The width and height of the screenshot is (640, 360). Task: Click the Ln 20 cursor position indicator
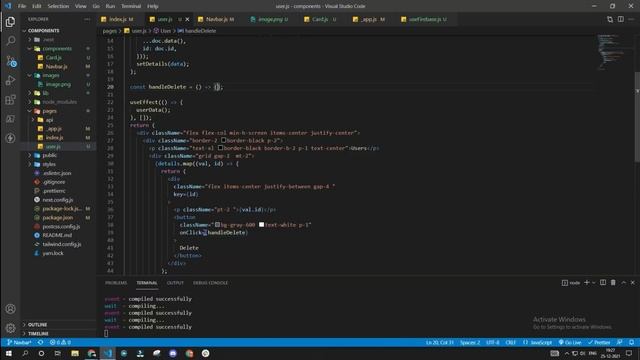pos(440,342)
